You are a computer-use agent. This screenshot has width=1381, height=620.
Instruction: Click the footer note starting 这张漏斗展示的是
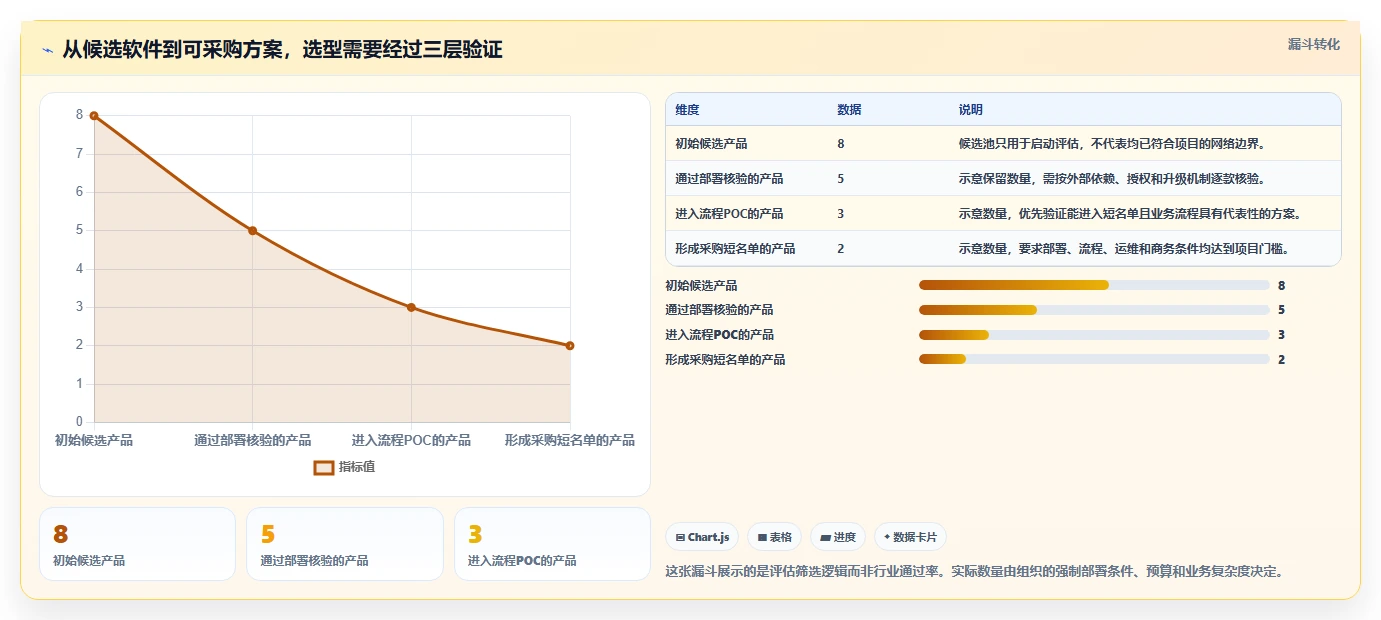click(x=974, y=572)
